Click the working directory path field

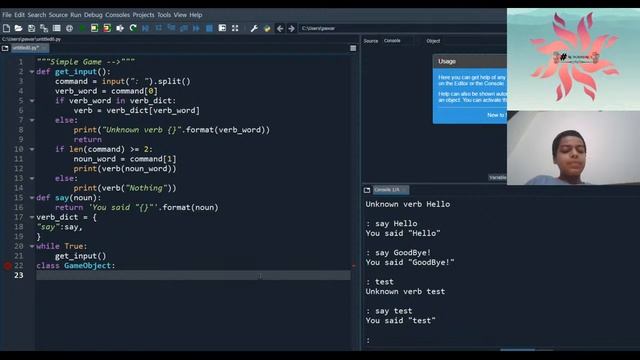(402, 28)
